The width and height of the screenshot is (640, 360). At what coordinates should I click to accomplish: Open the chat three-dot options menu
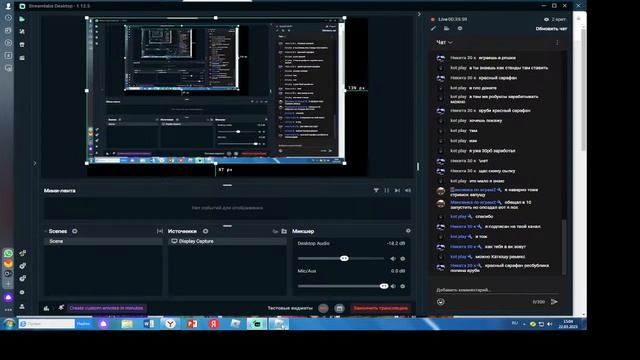[557, 42]
